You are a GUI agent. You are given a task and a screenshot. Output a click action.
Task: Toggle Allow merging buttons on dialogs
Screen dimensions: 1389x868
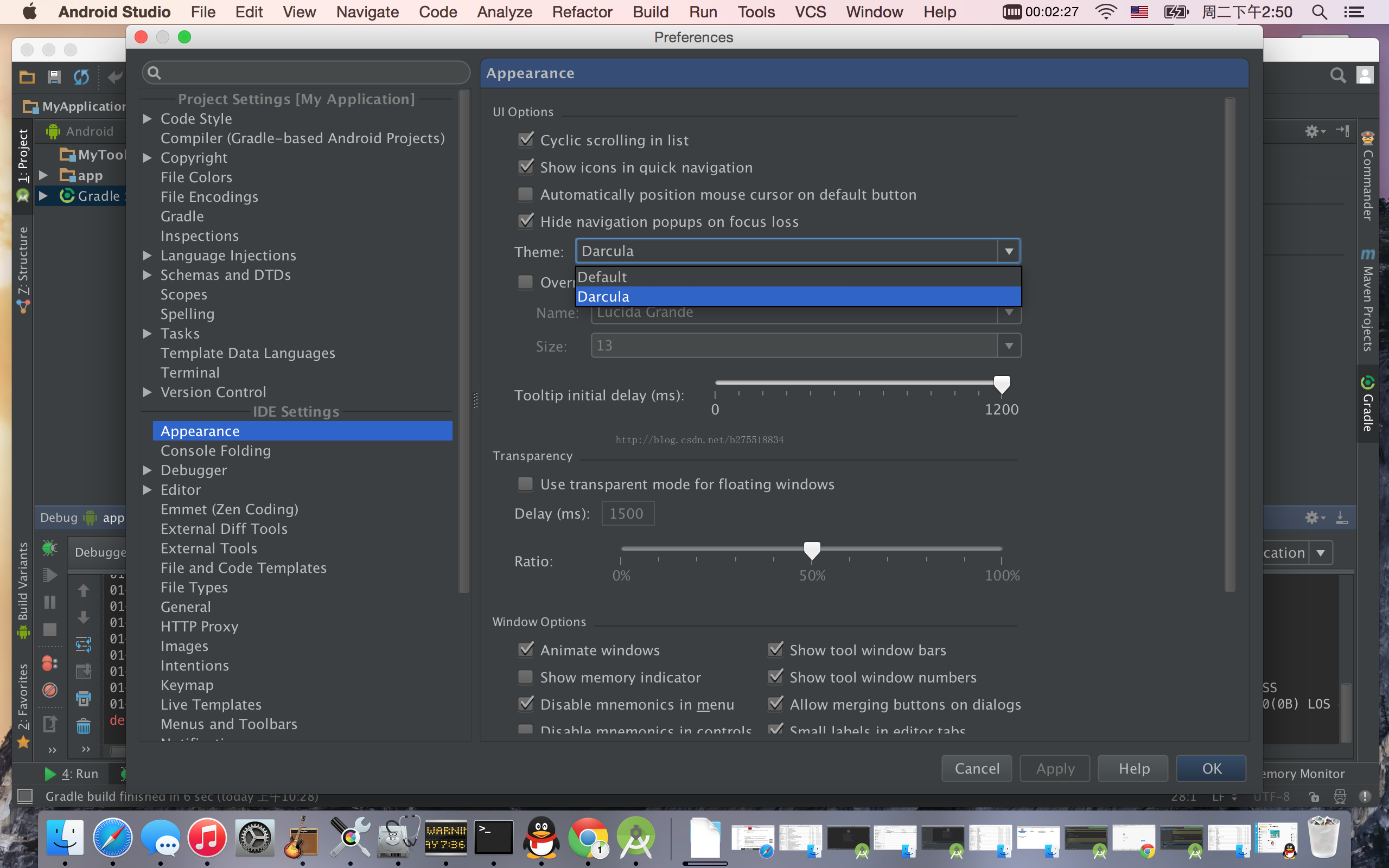pyautogui.click(x=775, y=704)
